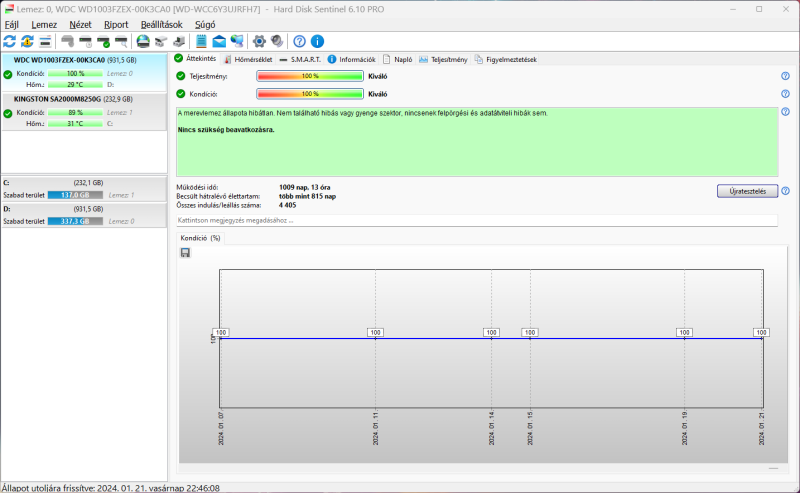The height and width of the screenshot is (493, 800).
Task: Click the save chart floppy icon
Action: (185, 253)
